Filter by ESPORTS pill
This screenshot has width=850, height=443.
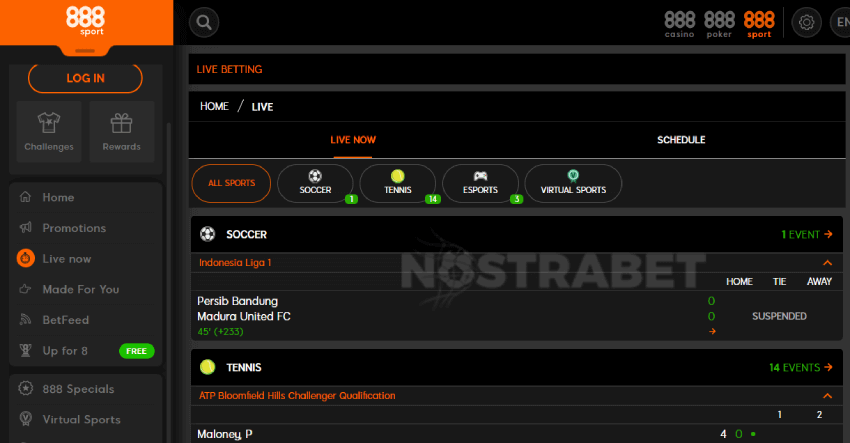click(480, 183)
